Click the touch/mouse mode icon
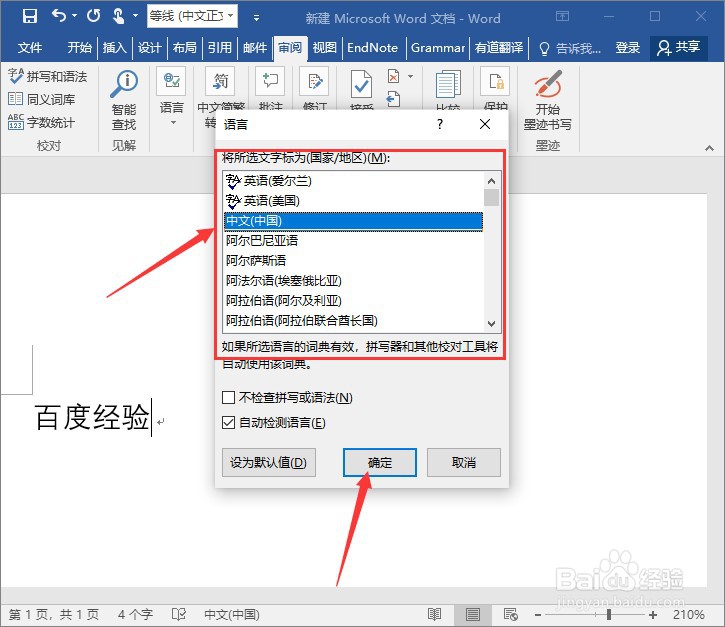 tap(118, 17)
